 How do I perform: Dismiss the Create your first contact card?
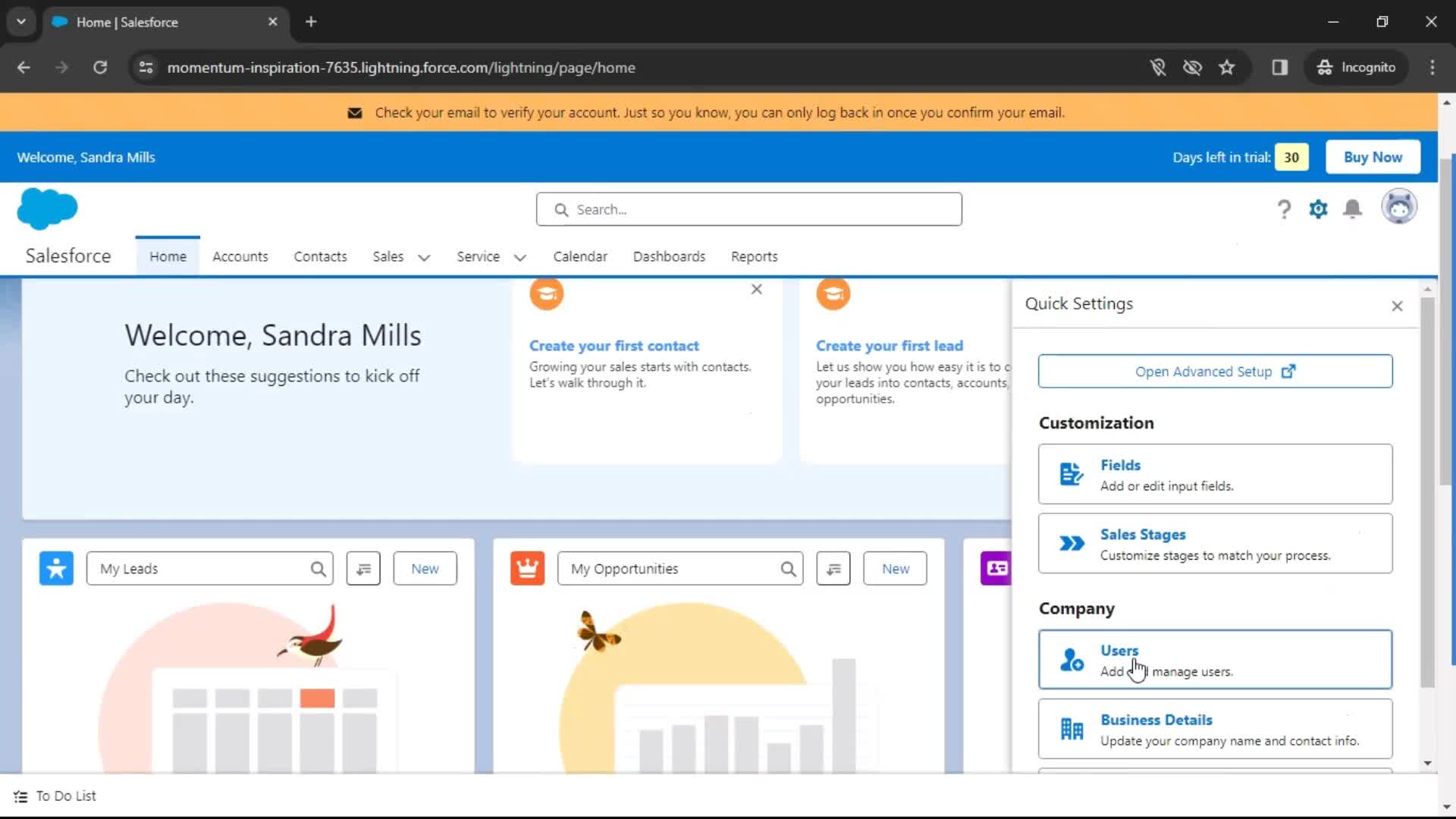coord(756,289)
